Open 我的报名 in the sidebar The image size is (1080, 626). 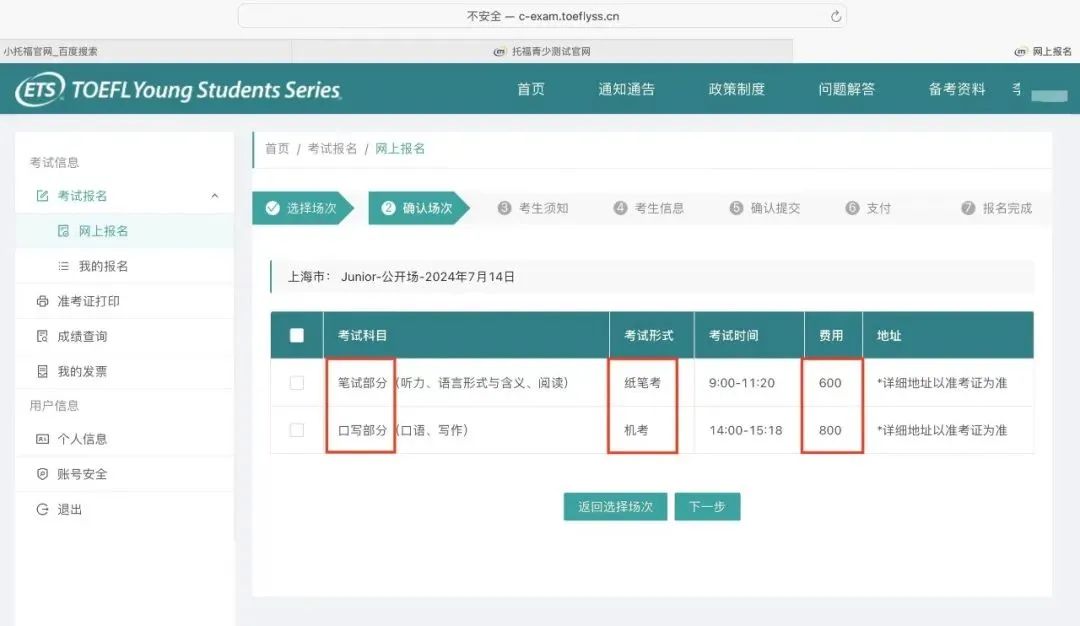pyautogui.click(x=103, y=266)
